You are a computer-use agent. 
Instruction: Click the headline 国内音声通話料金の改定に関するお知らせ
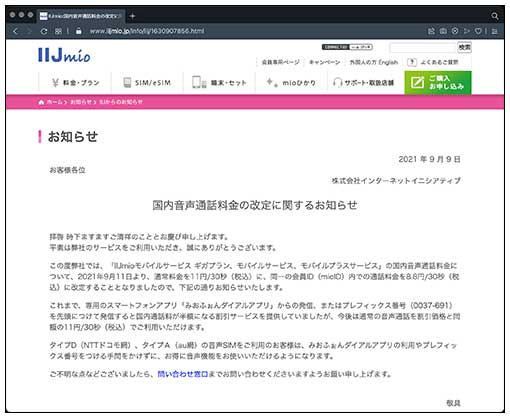click(255, 205)
